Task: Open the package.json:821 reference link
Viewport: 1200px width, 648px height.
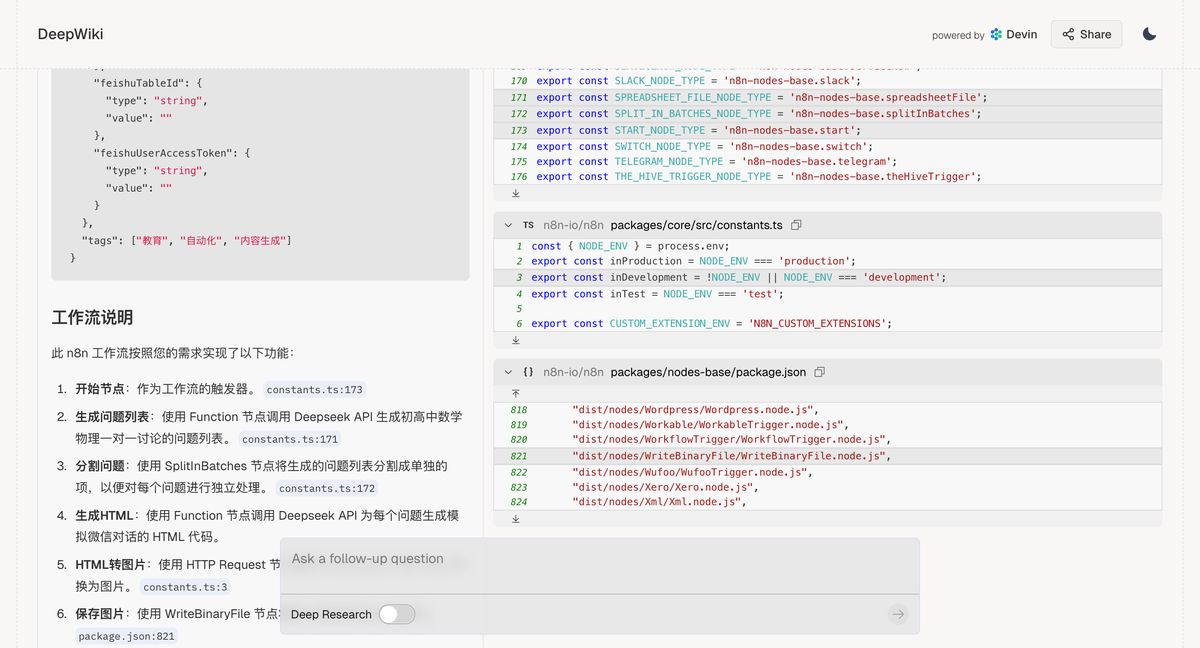Action: (126, 634)
